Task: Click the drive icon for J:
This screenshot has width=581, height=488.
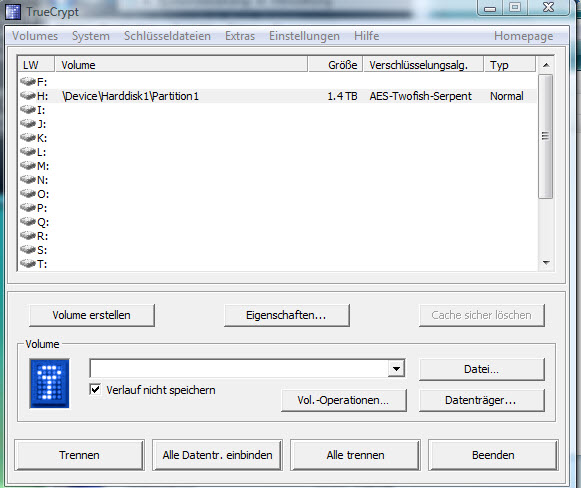Action: pos(28,123)
